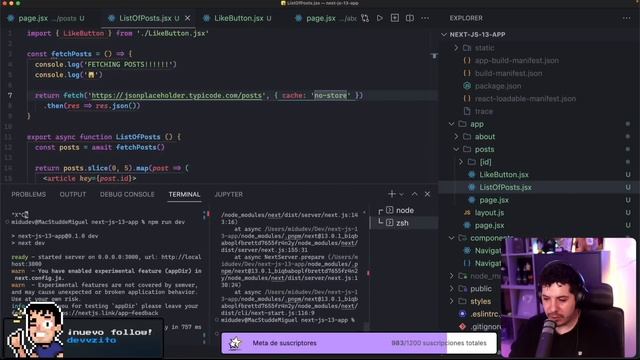The image size is (640, 360).
Task: Open layout.js file
Action: [x=489, y=213]
